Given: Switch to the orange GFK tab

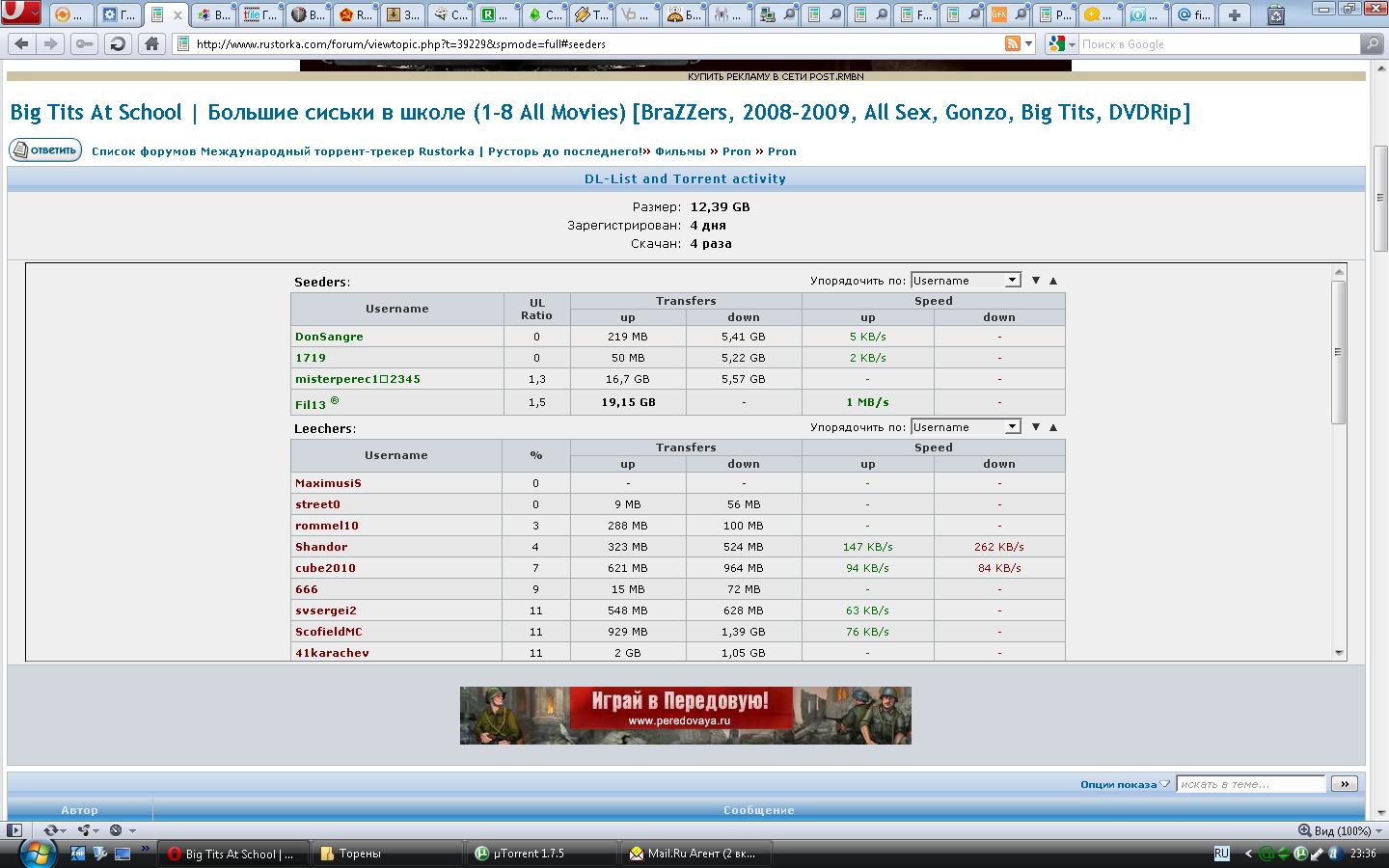Looking at the screenshot, I should click(1008, 14).
